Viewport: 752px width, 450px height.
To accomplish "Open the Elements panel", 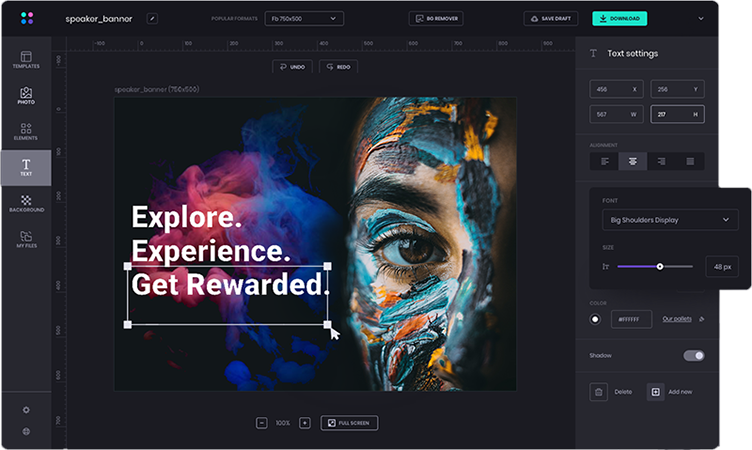I will (x=26, y=132).
